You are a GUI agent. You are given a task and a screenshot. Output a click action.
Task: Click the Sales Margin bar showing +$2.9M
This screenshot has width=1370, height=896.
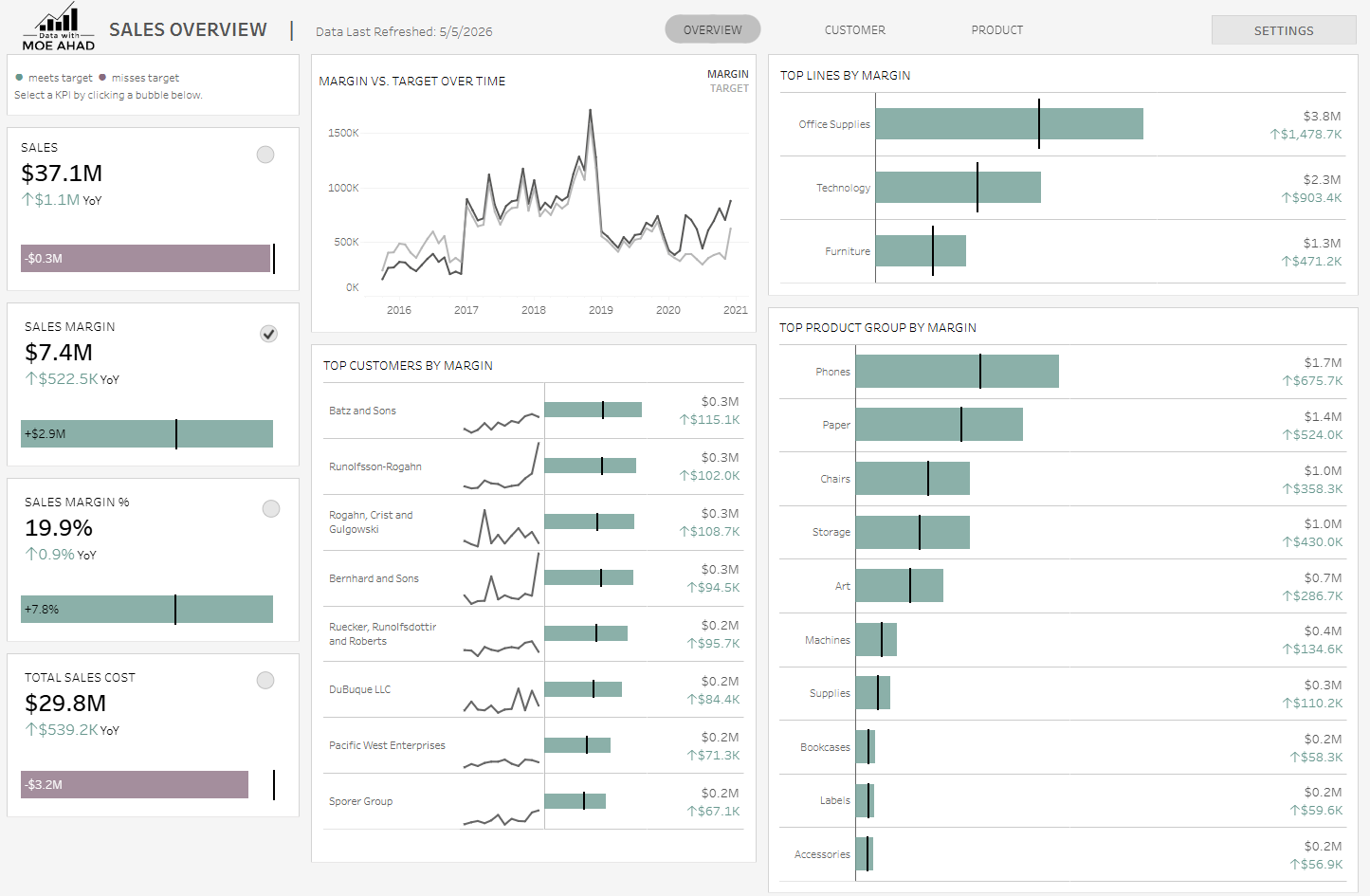[x=147, y=434]
